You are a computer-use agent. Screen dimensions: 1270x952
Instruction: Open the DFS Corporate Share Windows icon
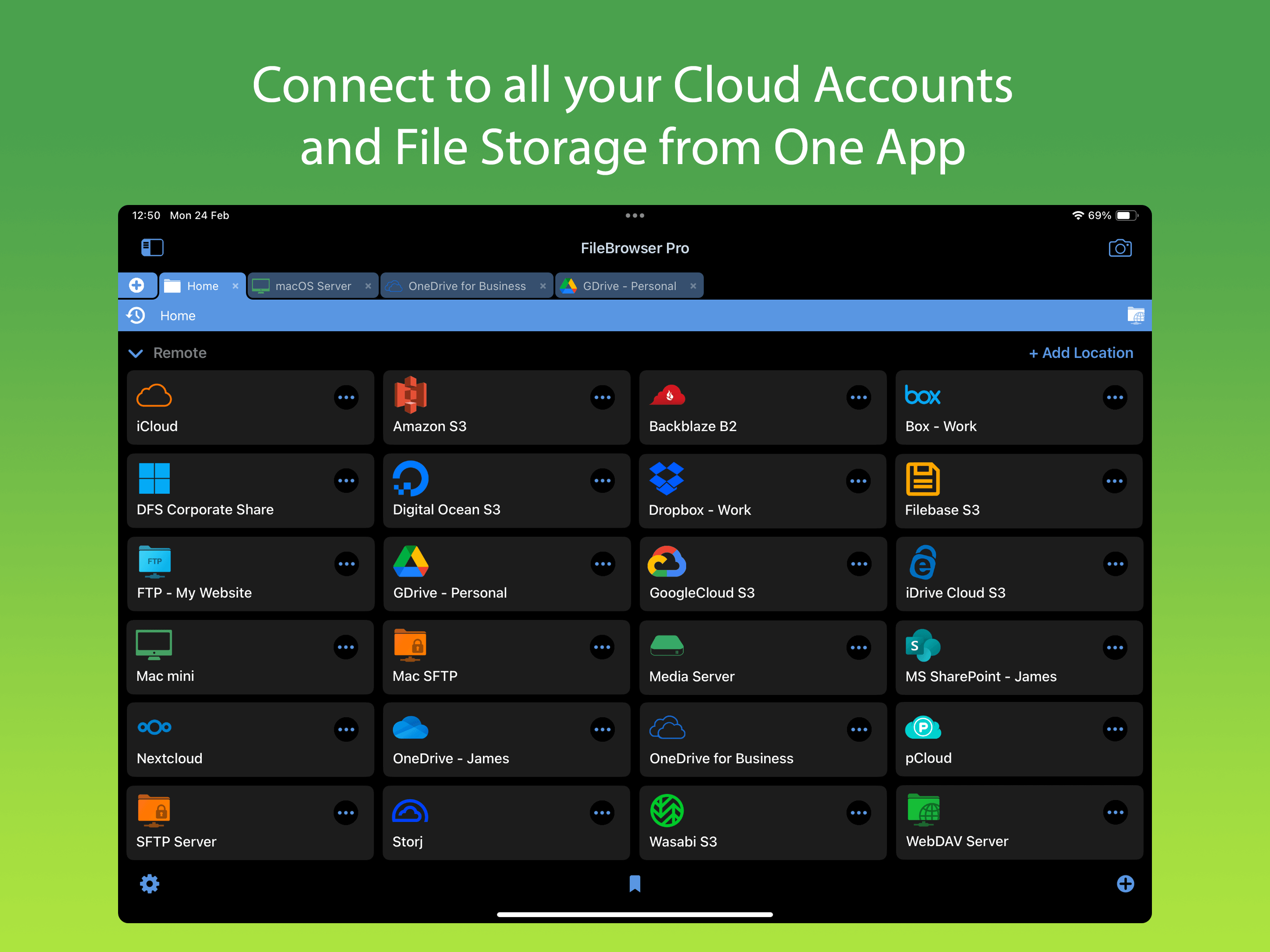[x=154, y=478]
